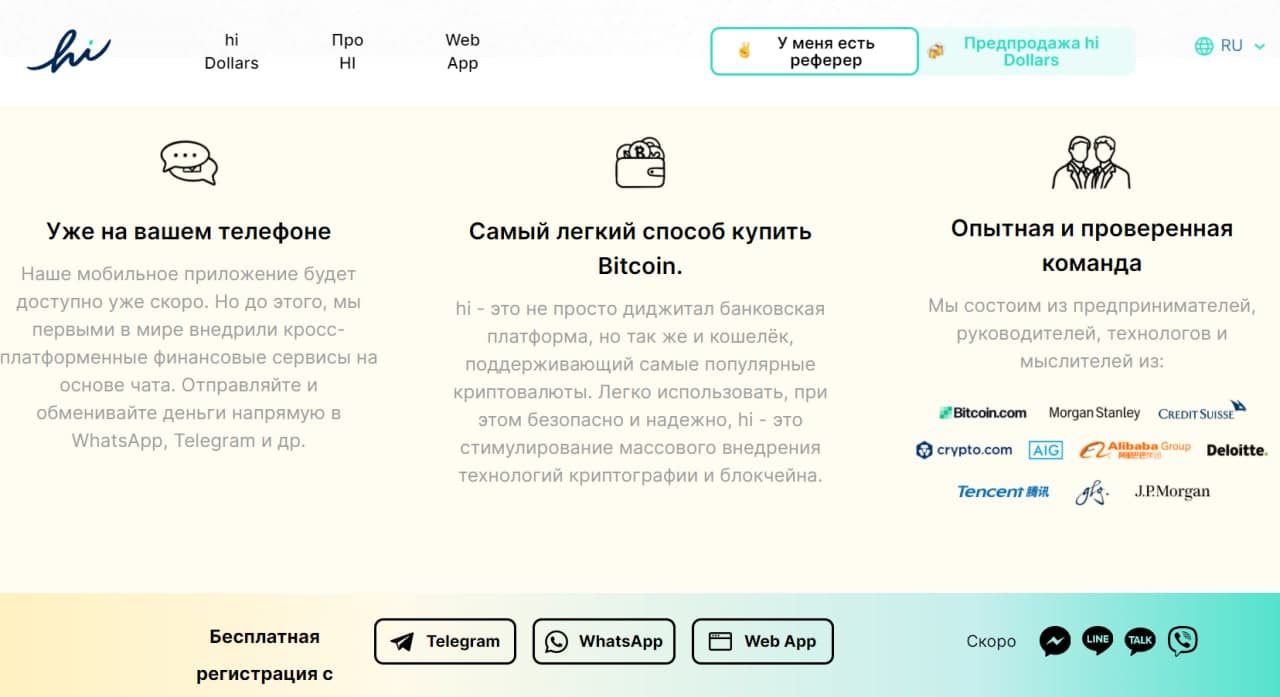Click the Viber icon
1280x697 pixels.
tap(1183, 641)
